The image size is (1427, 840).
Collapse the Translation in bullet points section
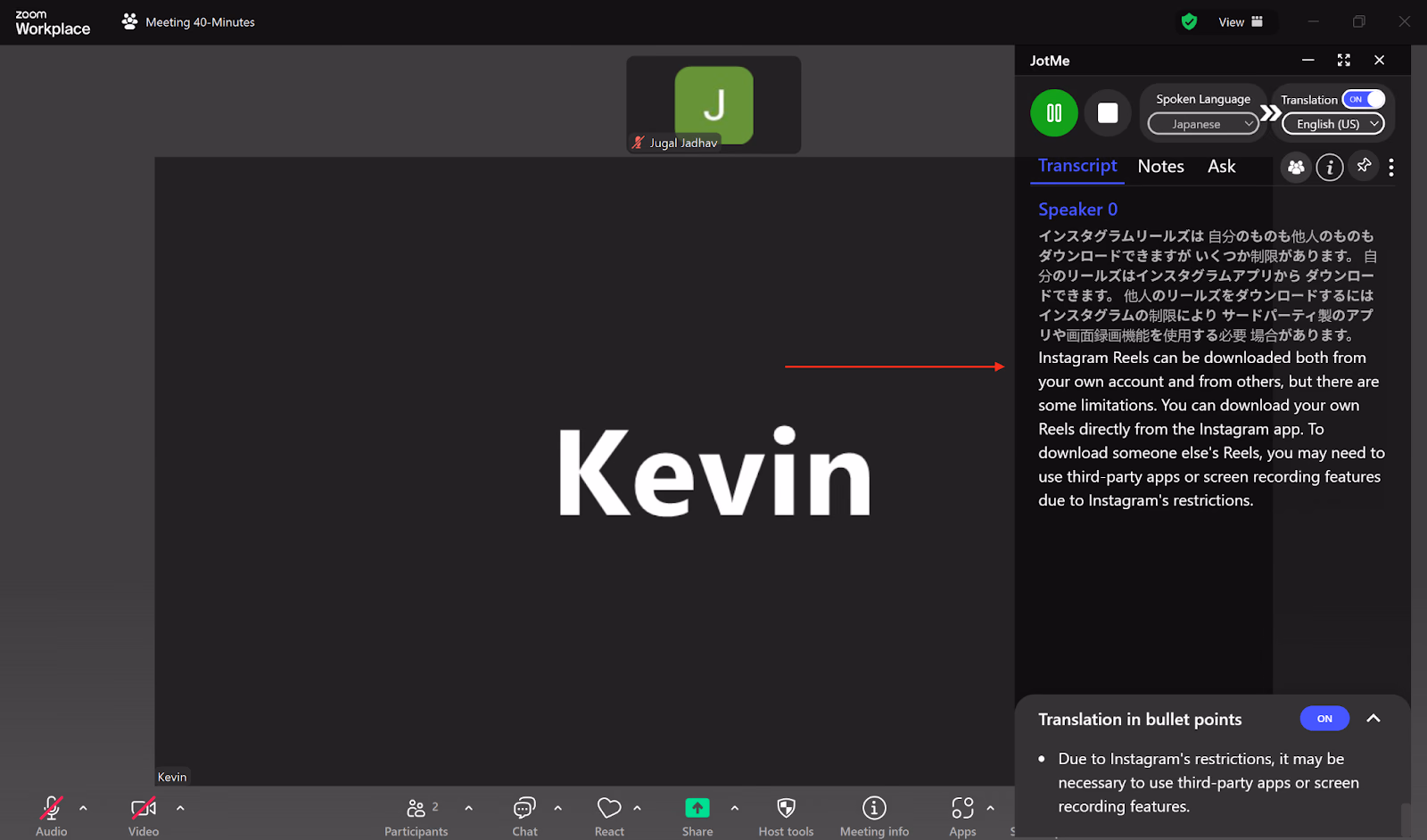1373,719
